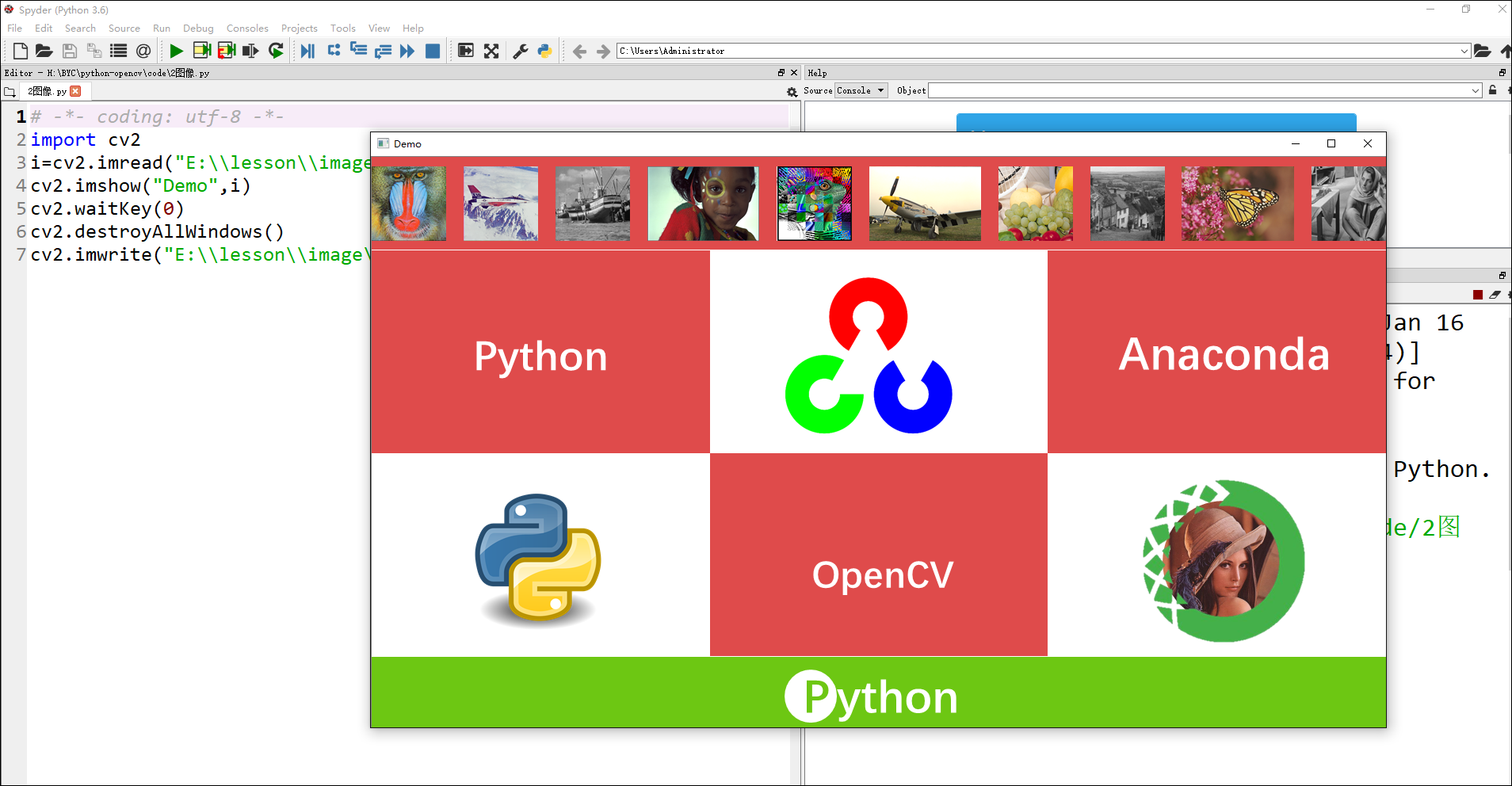Re-run the last script icon
Viewport: 1512px width, 786px height.
click(x=276, y=51)
